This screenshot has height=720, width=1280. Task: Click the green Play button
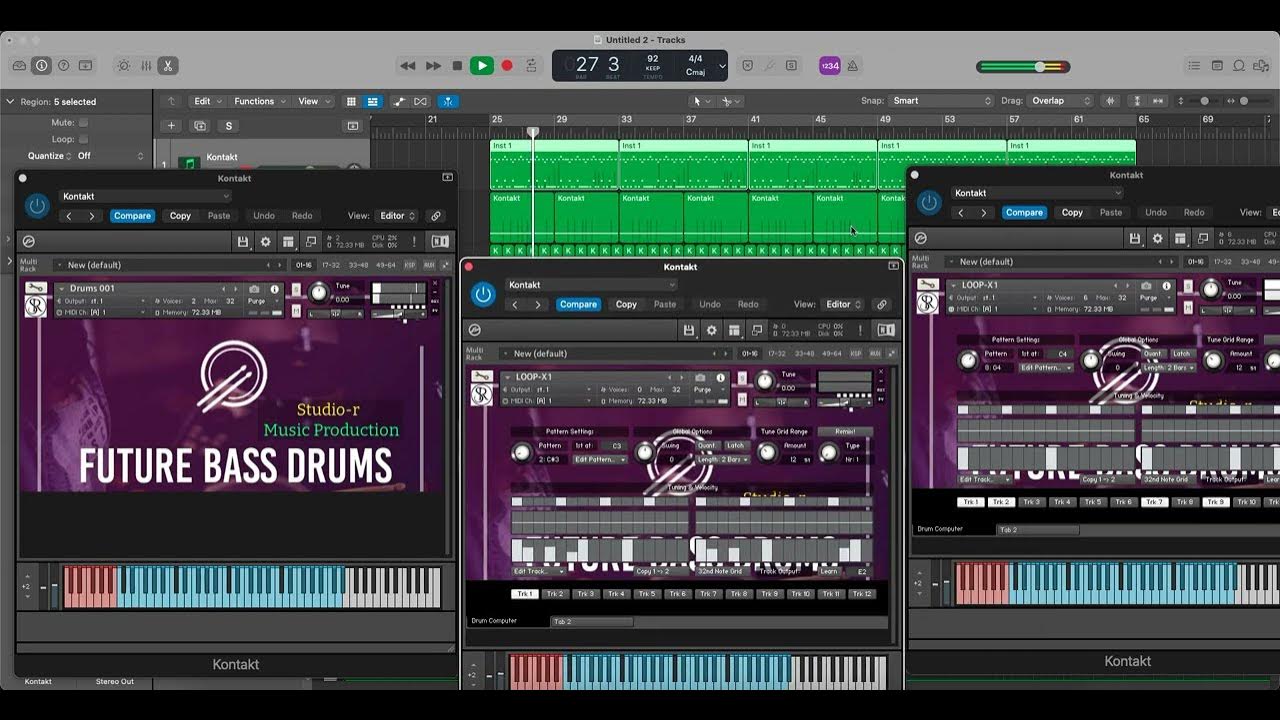(x=482, y=66)
